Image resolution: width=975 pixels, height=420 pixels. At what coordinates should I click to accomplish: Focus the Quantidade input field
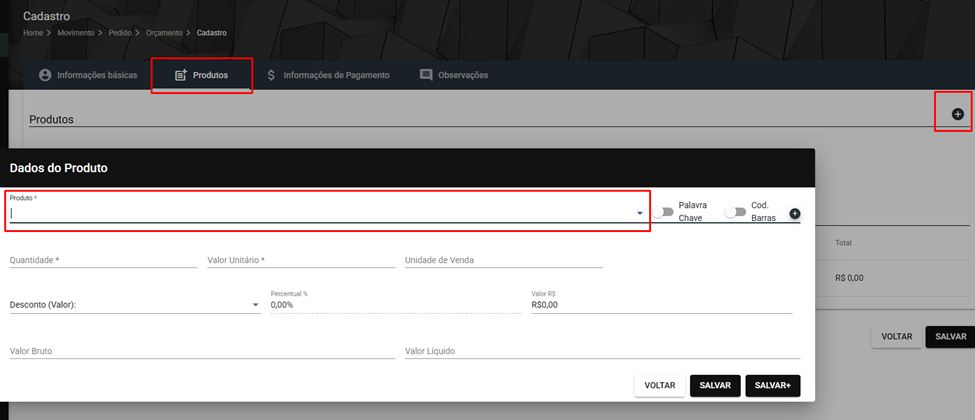click(103, 260)
